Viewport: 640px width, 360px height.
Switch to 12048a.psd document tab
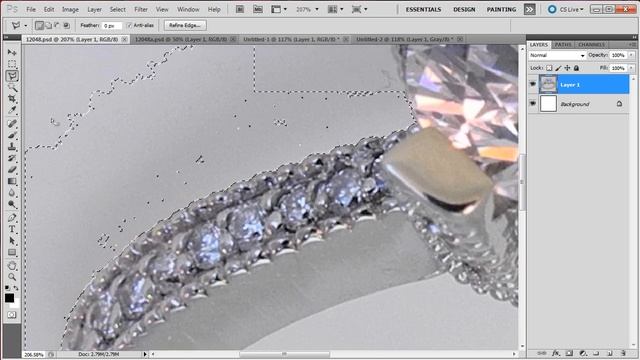click(184, 39)
